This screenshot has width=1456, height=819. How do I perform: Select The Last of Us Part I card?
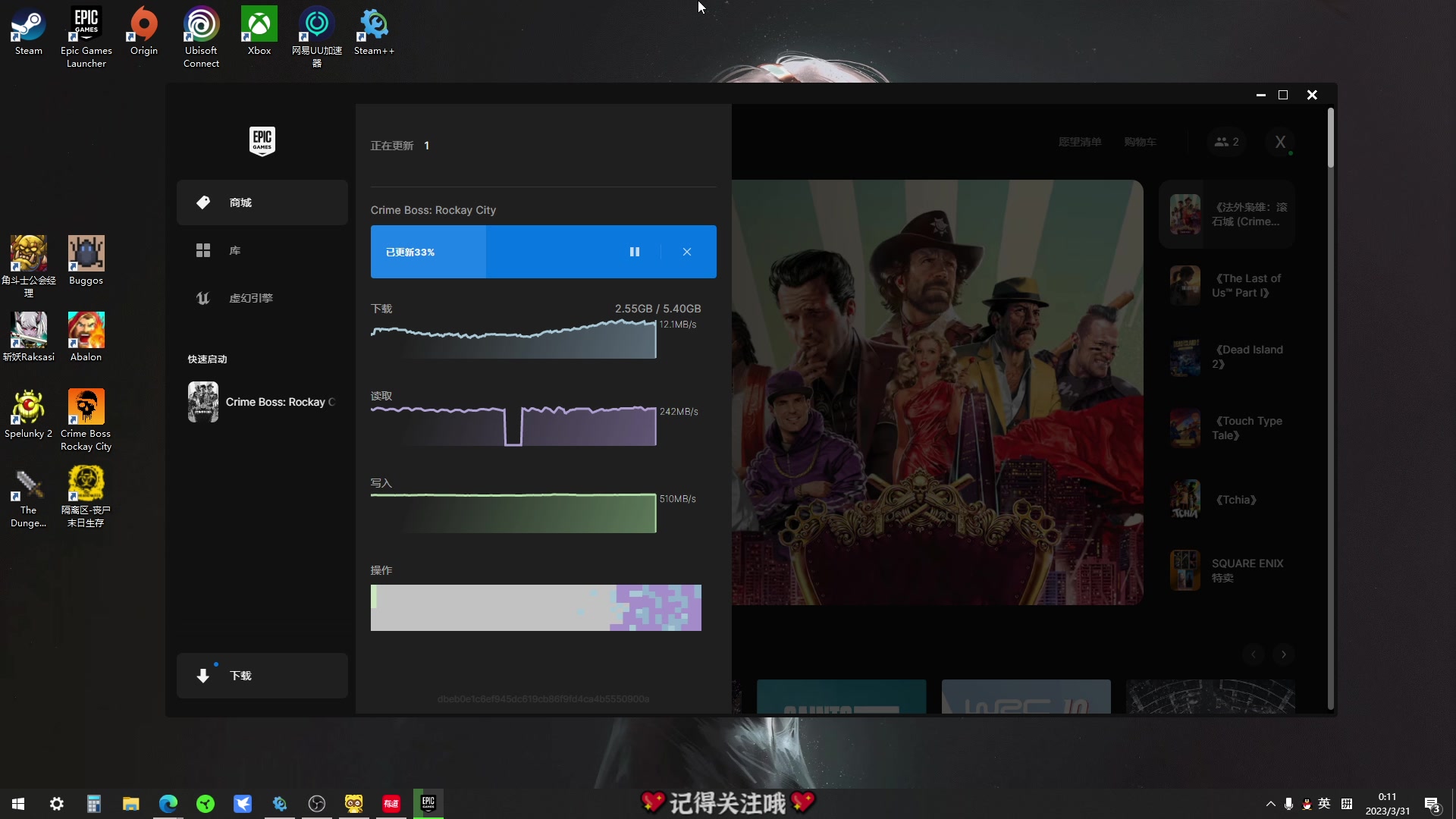click(1227, 286)
